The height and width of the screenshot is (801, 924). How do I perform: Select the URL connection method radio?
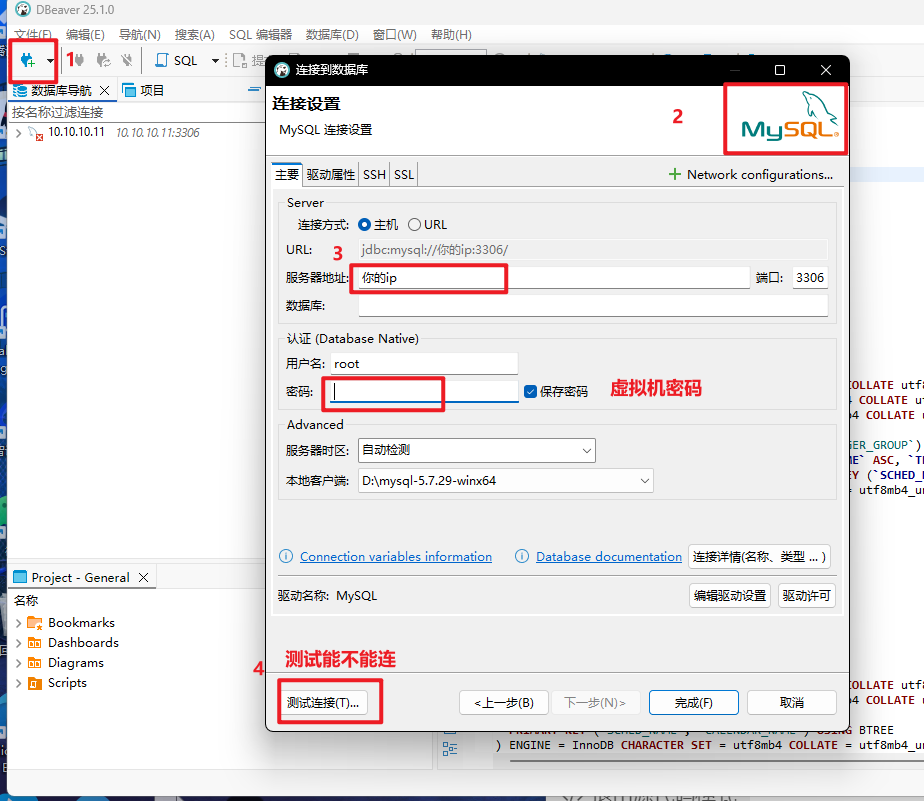[414, 225]
